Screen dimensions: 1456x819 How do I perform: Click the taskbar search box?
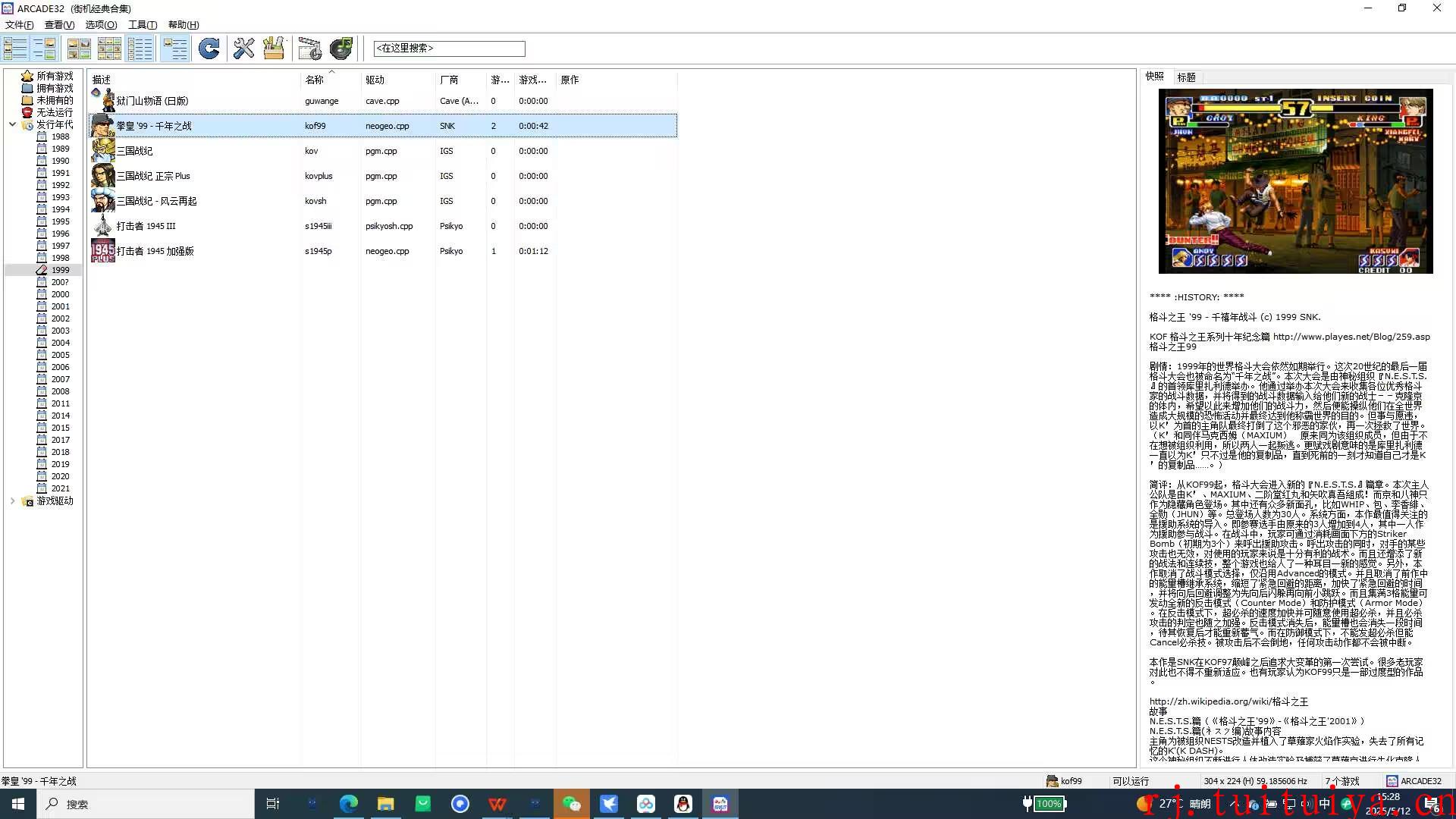pos(146,804)
